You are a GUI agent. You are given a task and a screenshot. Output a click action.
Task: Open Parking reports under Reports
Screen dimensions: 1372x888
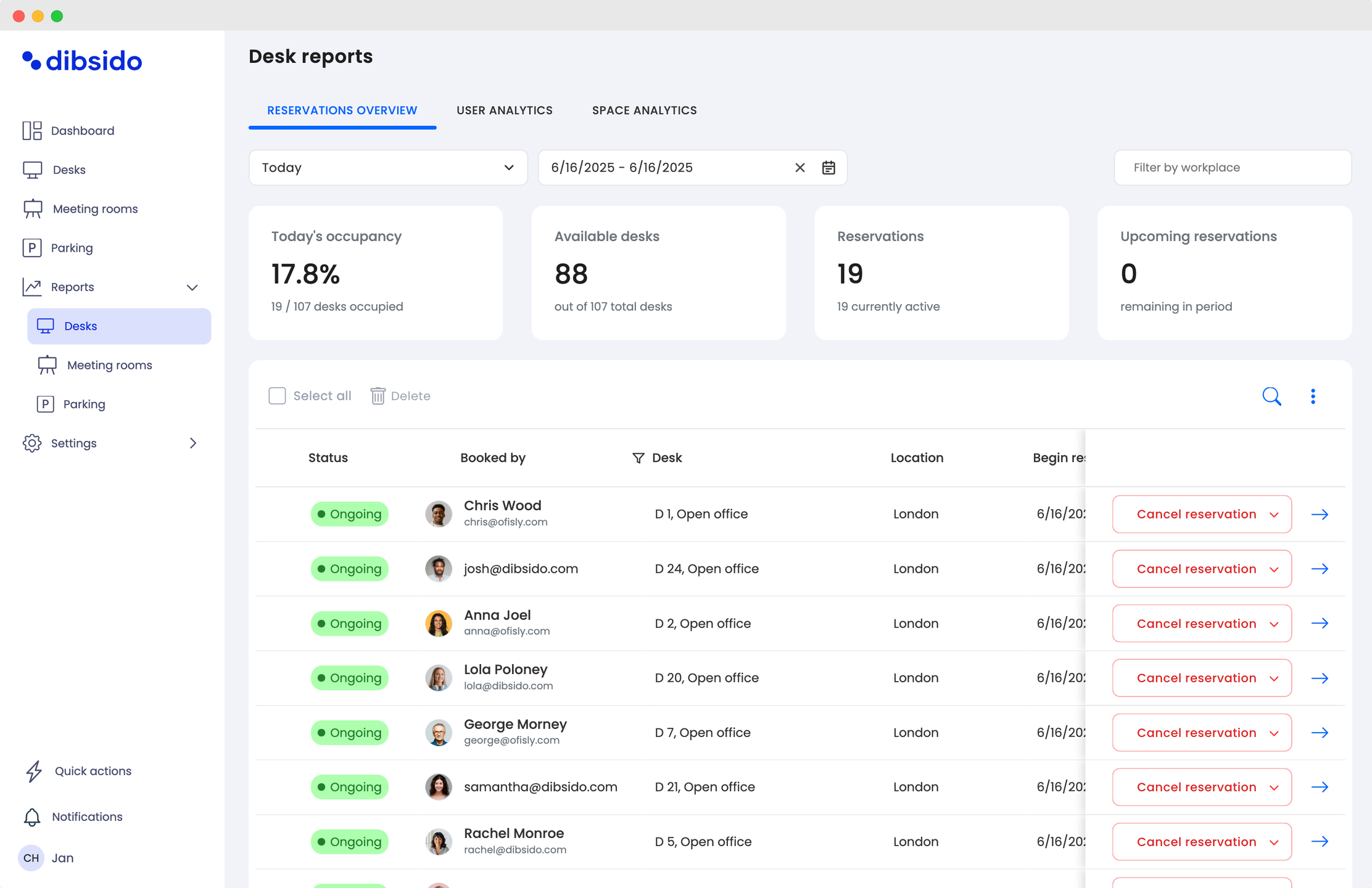click(x=84, y=405)
